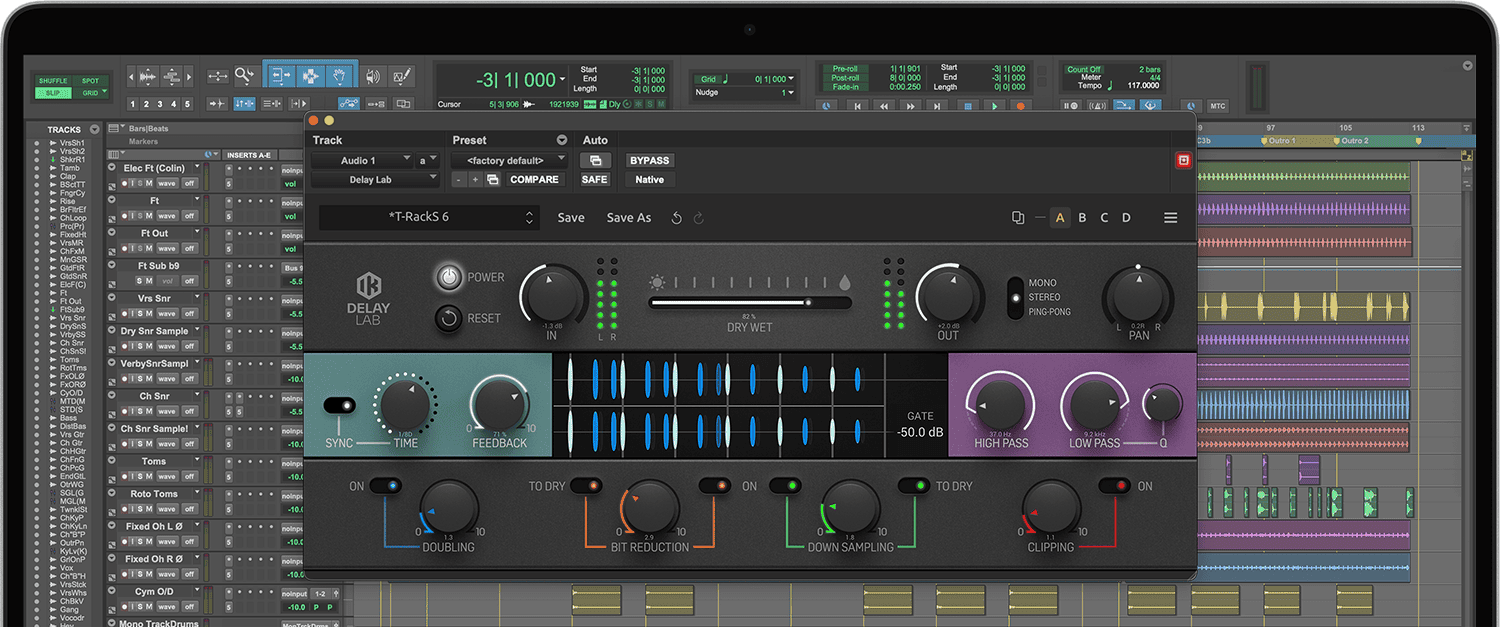
Task: Click the Delay Lab power button
Action: pyautogui.click(x=449, y=277)
